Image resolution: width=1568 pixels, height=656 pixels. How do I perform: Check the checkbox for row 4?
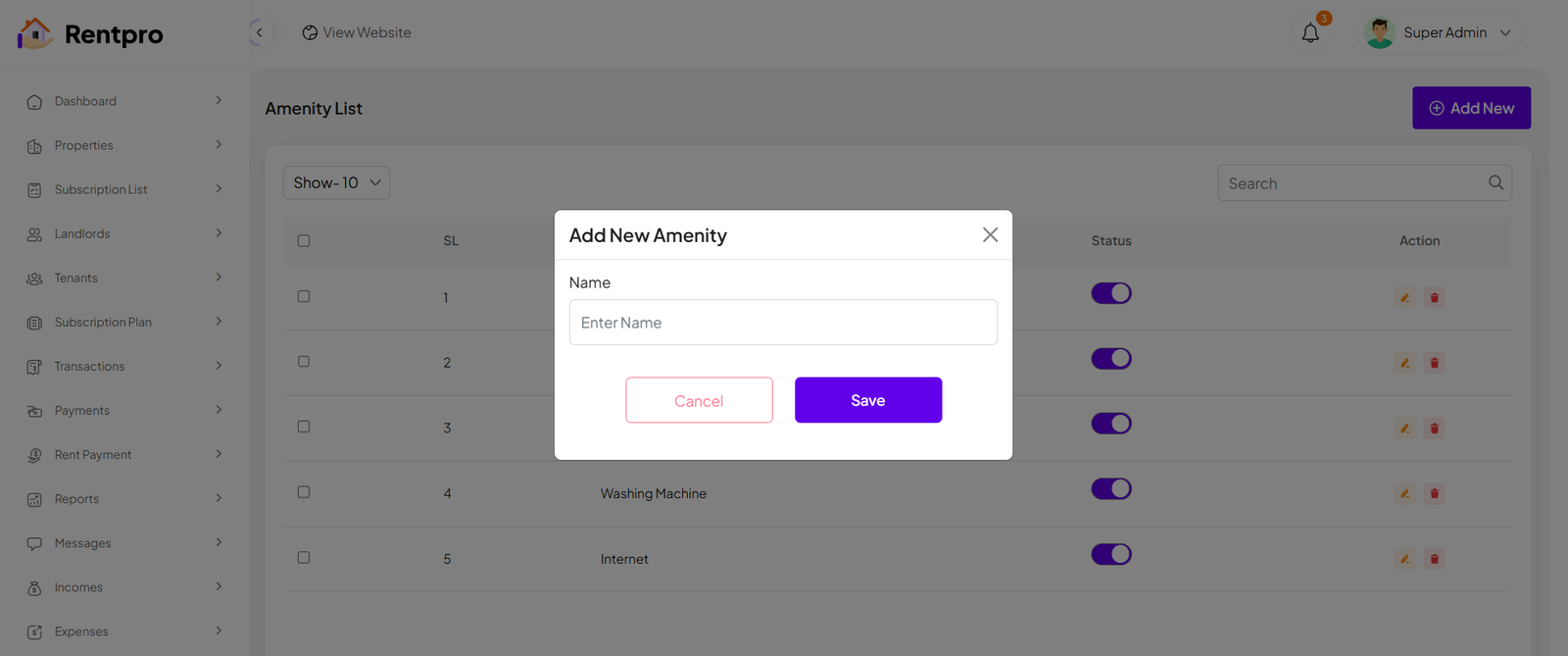[x=304, y=492]
